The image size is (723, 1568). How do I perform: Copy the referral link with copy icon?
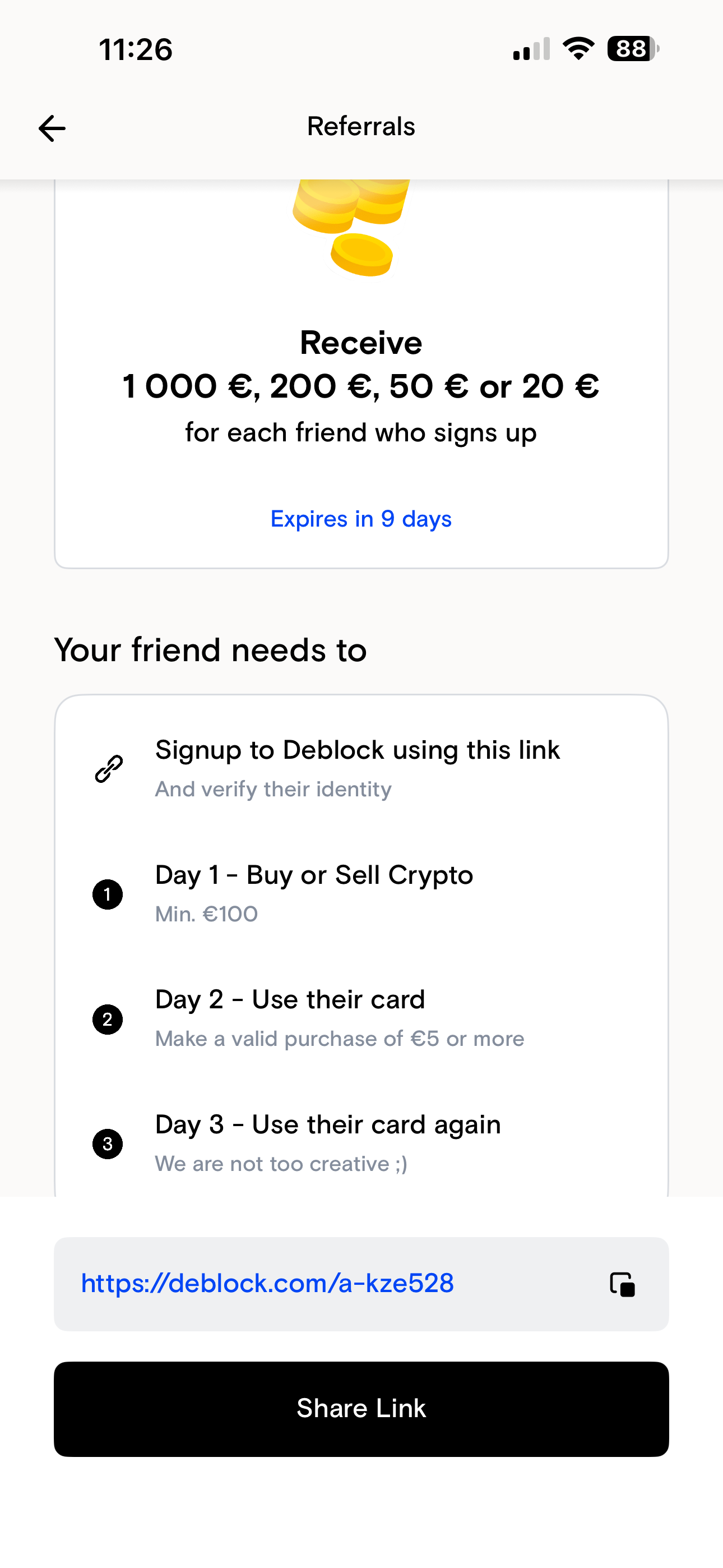[x=622, y=1284]
